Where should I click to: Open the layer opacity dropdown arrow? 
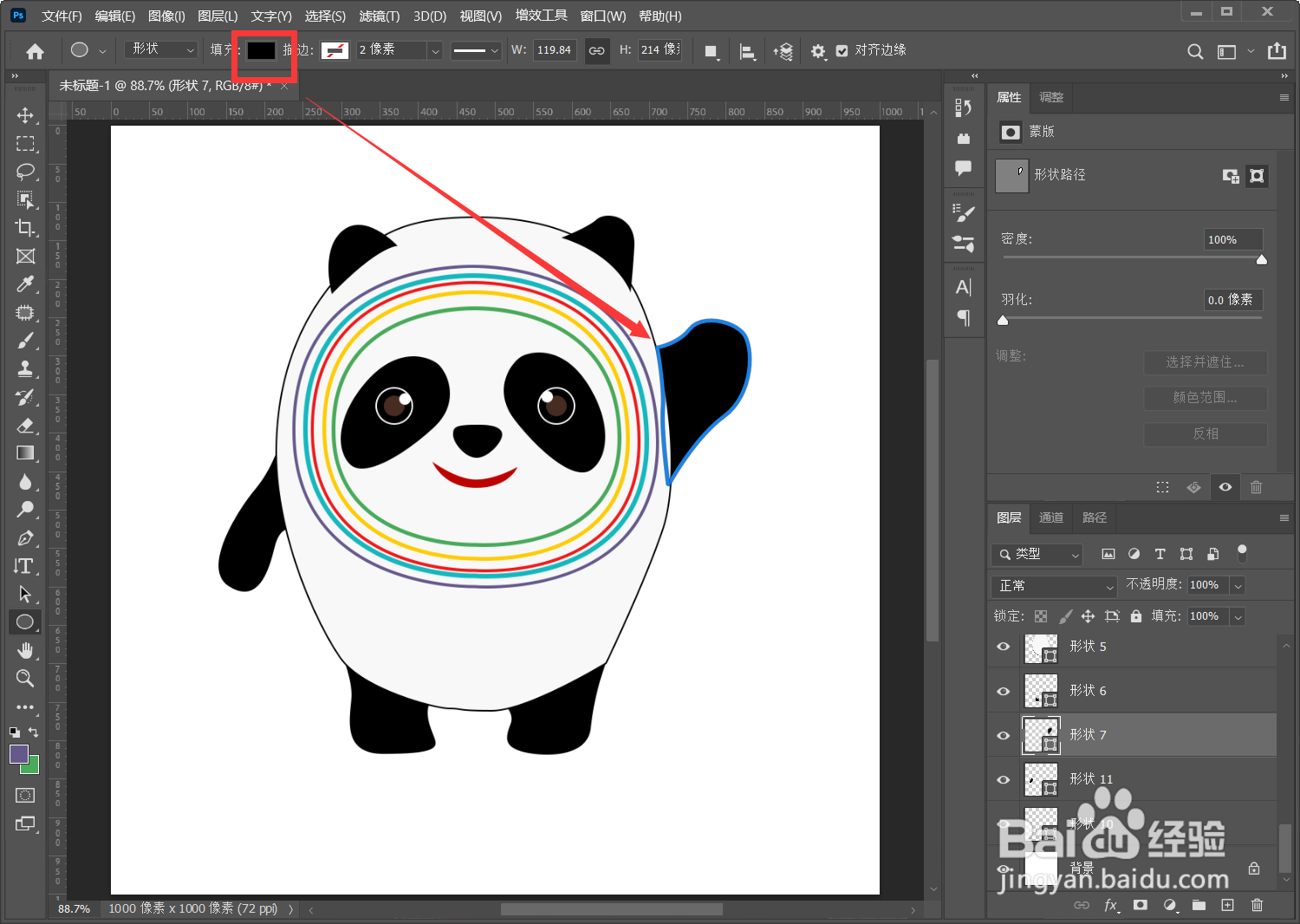click(1238, 586)
